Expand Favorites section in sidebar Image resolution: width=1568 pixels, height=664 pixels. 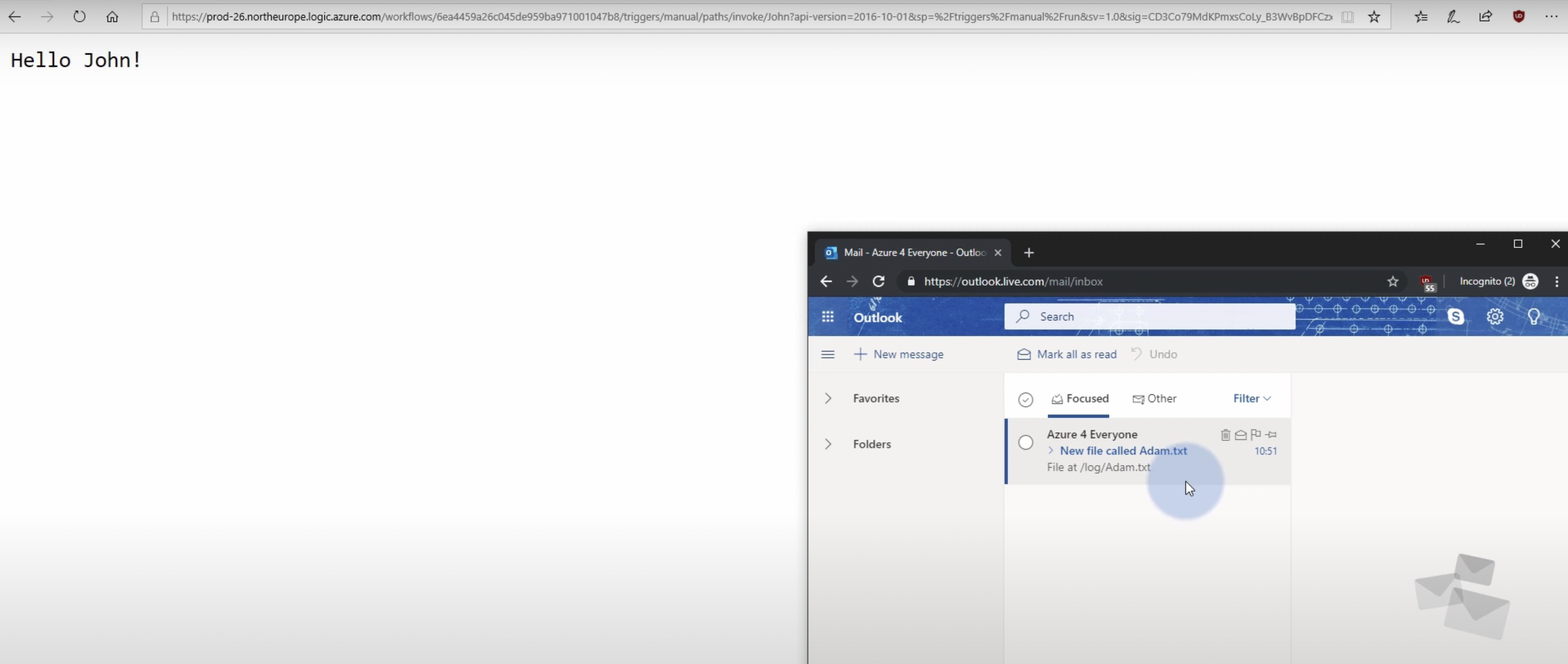[x=828, y=397]
